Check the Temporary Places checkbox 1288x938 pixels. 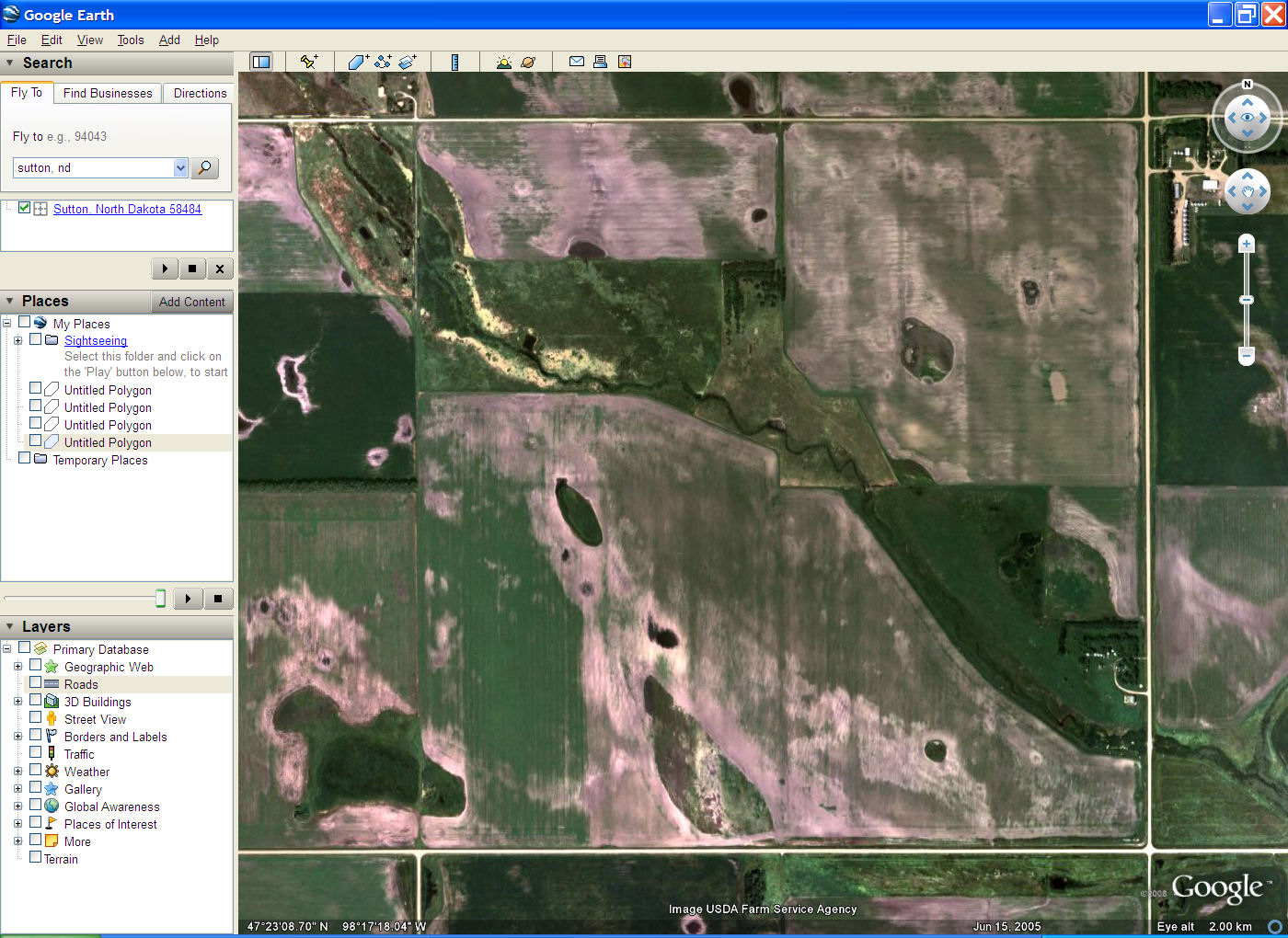(24, 458)
